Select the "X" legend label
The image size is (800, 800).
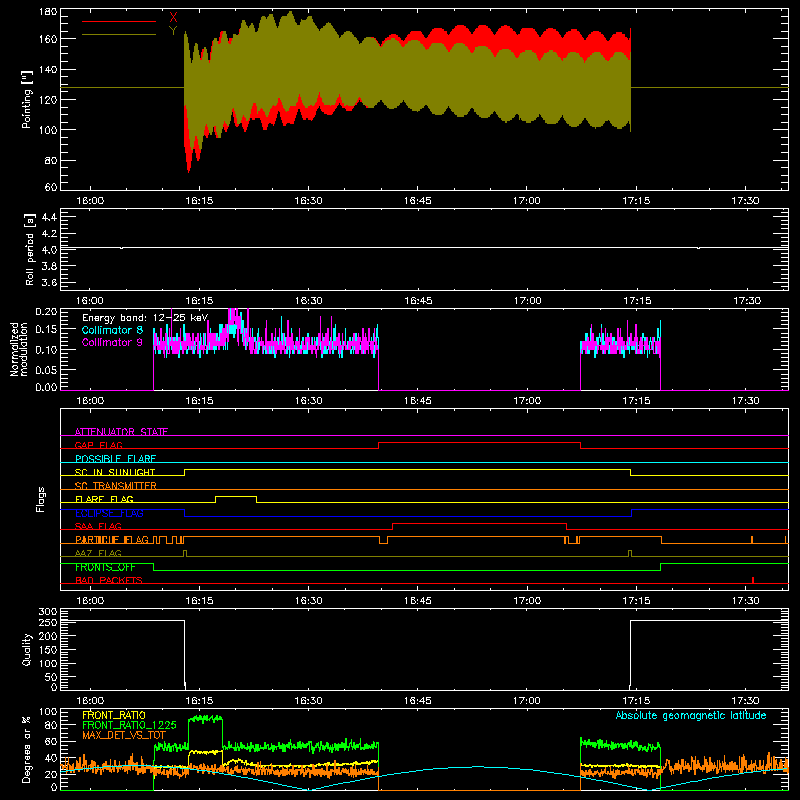[x=173, y=18]
